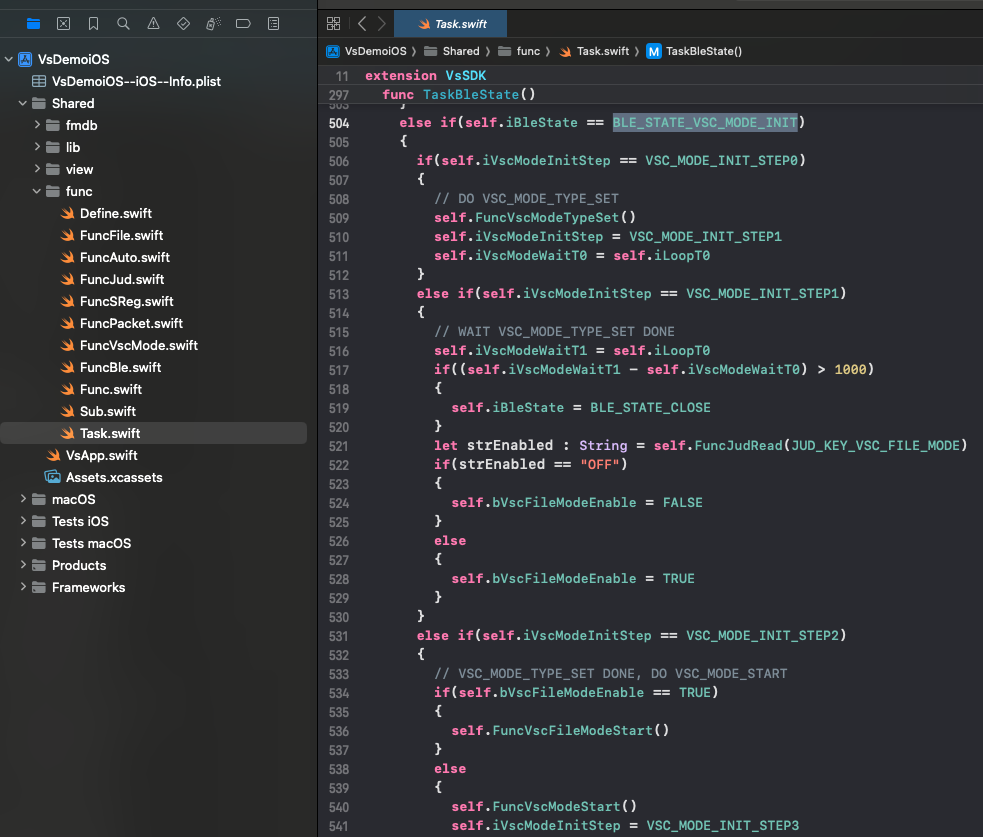This screenshot has height=837, width=983.
Task: Open the Test navigator diamond icon
Action: pyautogui.click(x=183, y=23)
